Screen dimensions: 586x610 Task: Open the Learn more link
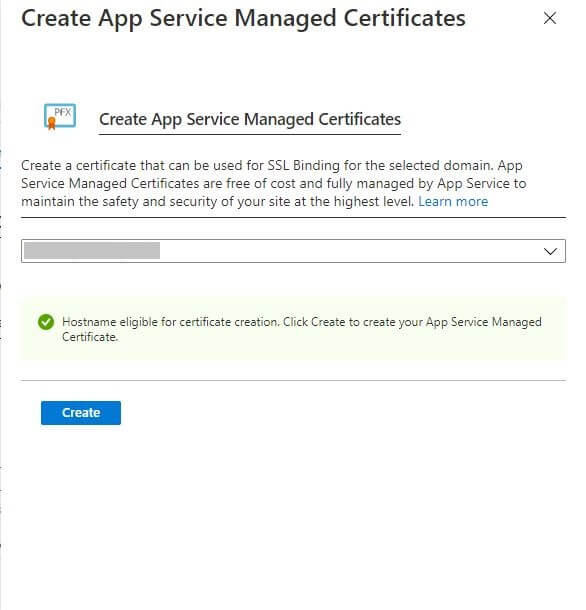tap(453, 202)
